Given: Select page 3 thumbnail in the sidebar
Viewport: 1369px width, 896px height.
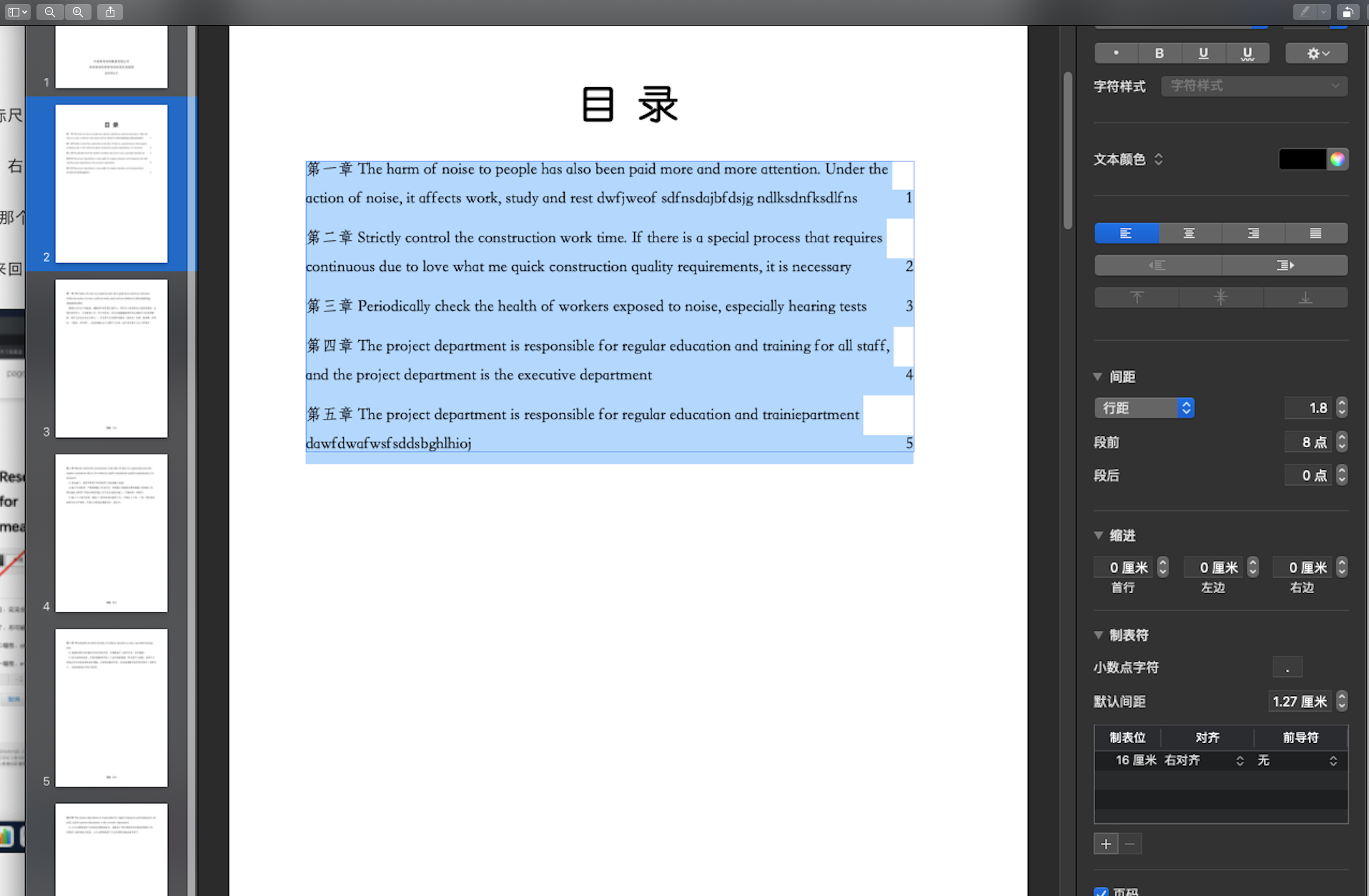Looking at the screenshot, I should (112, 358).
